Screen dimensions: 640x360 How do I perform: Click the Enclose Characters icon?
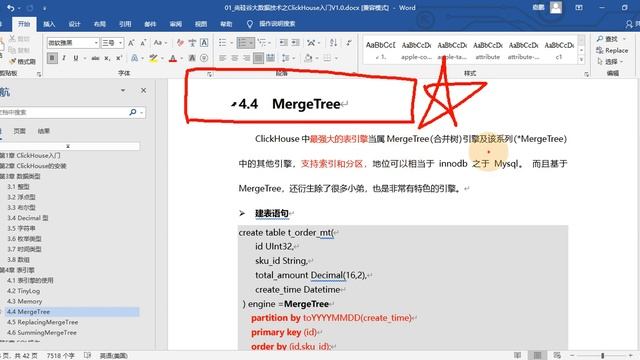[204, 58]
